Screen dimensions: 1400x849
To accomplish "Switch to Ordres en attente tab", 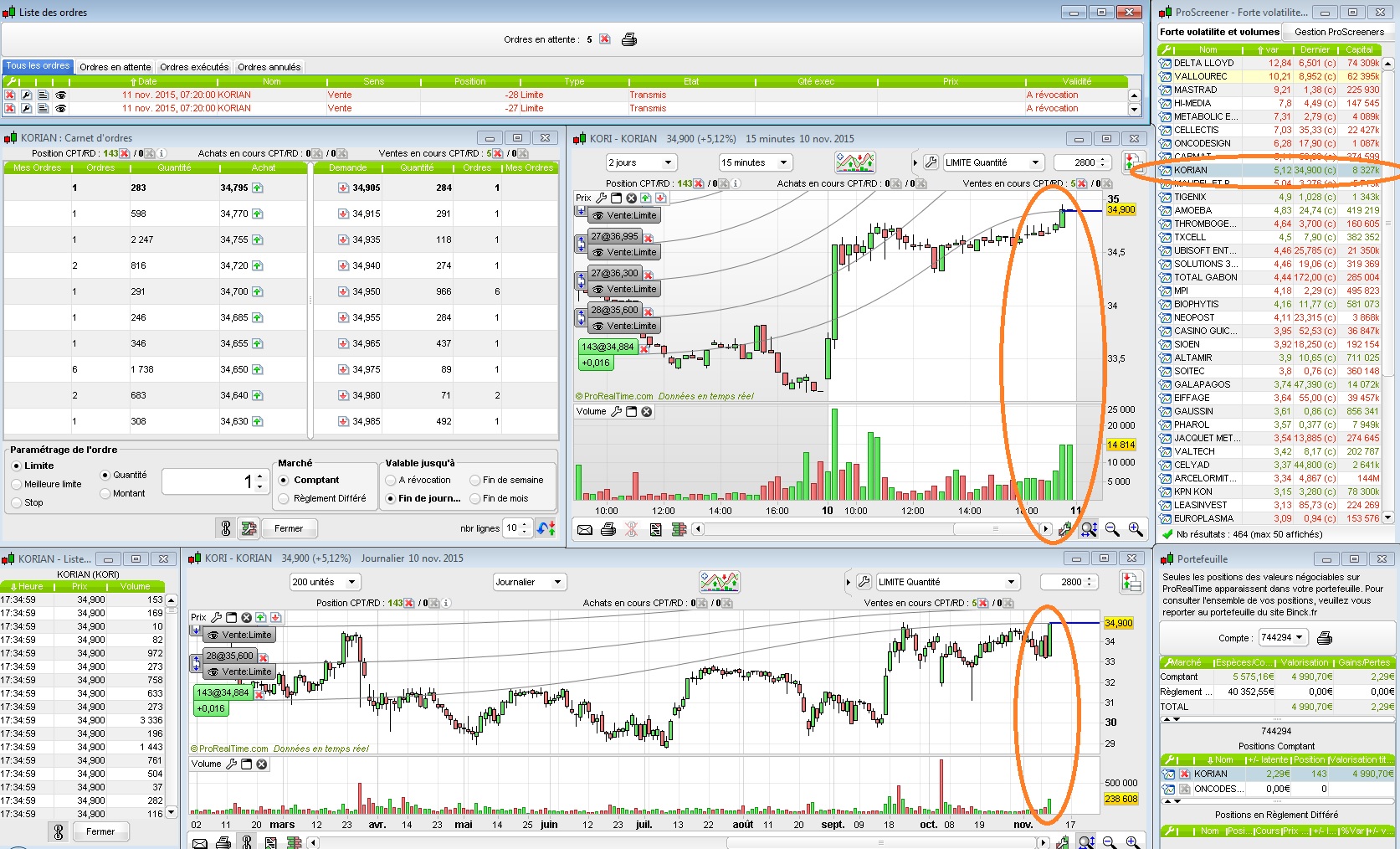I will point(115,67).
